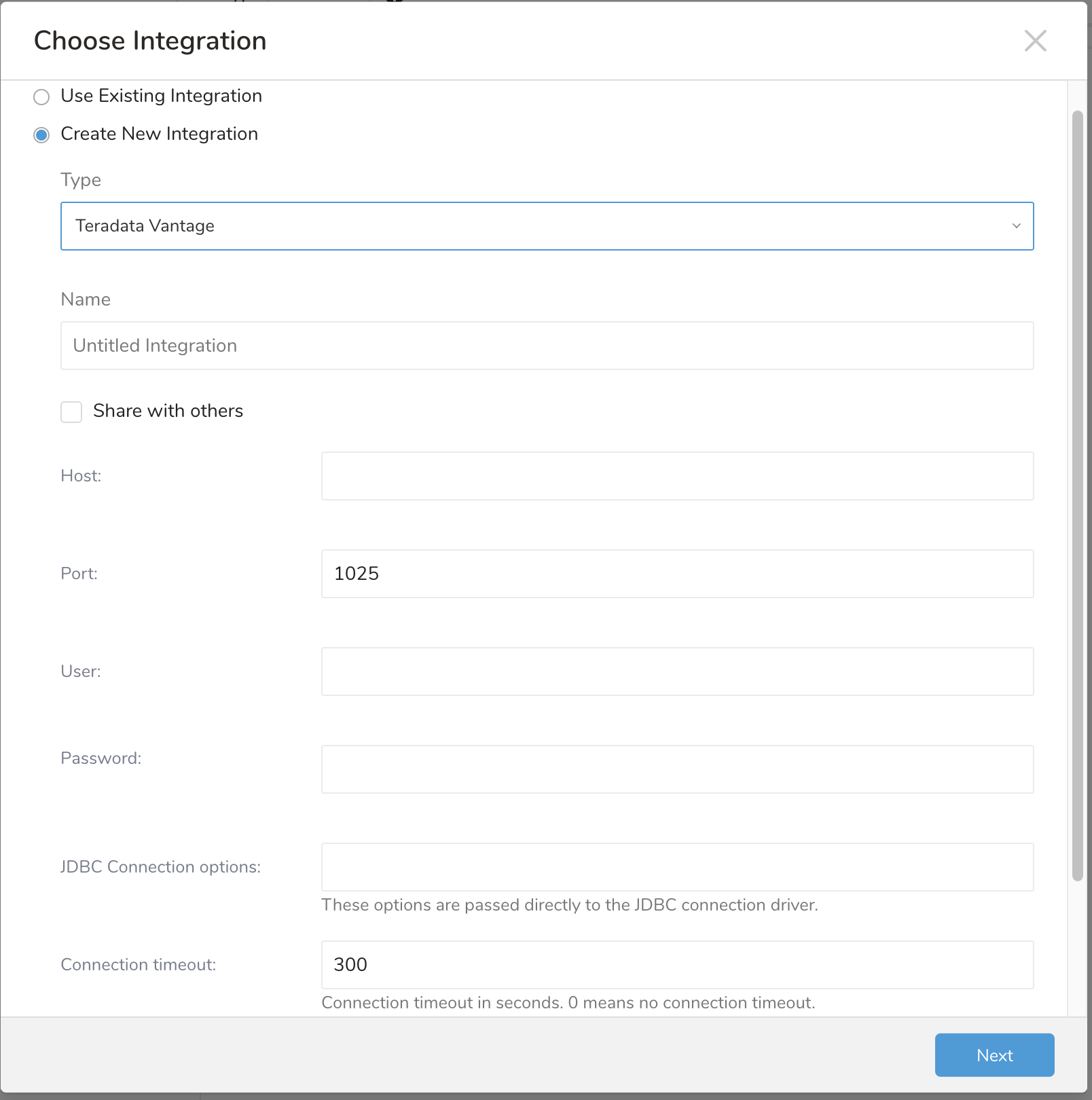Click into the Password field
The image size is (1092, 1100).
(x=677, y=769)
